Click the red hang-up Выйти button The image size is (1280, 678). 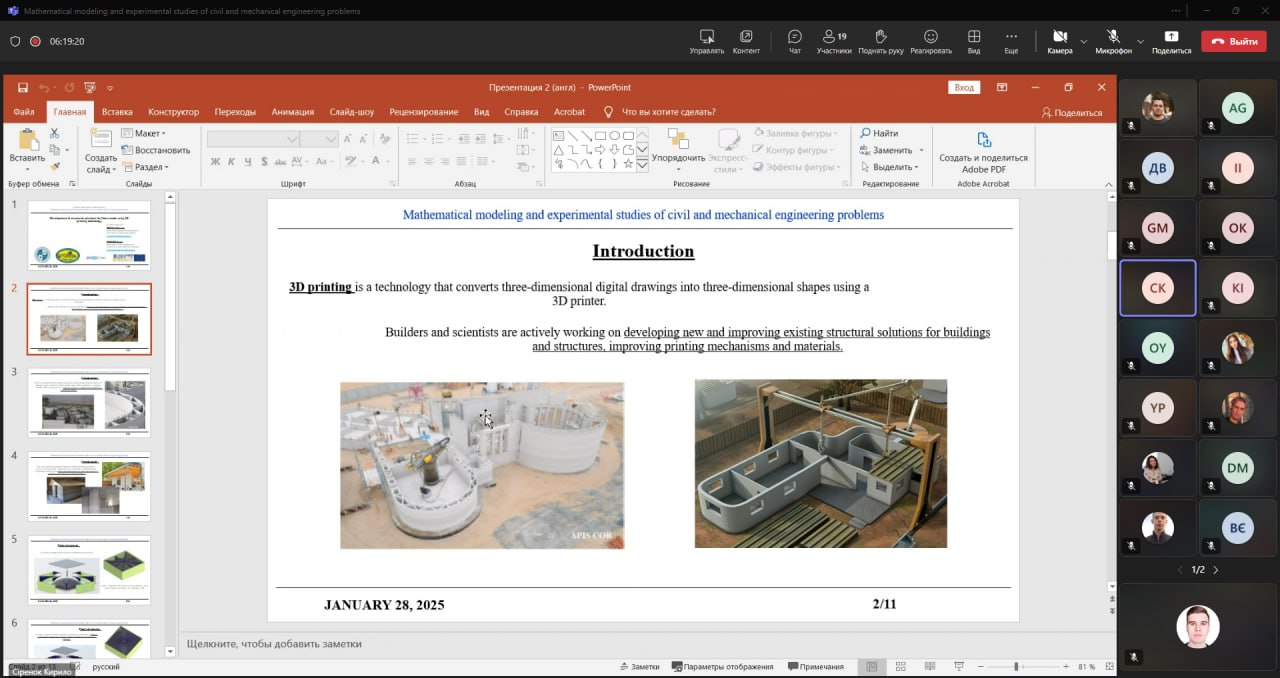pyautogui.click(x=1233, y=41)
